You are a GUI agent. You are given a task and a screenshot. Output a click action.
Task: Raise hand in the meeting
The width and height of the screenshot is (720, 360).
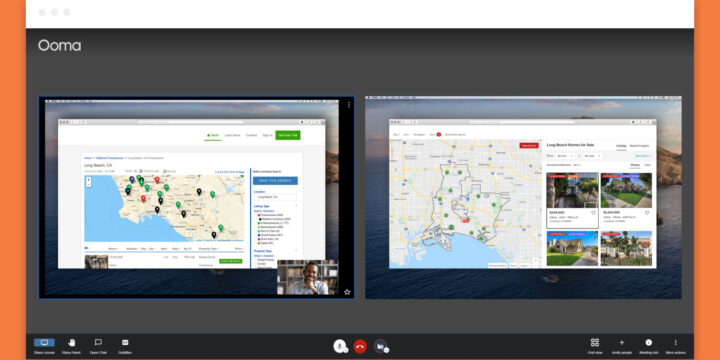pos(71,343)
